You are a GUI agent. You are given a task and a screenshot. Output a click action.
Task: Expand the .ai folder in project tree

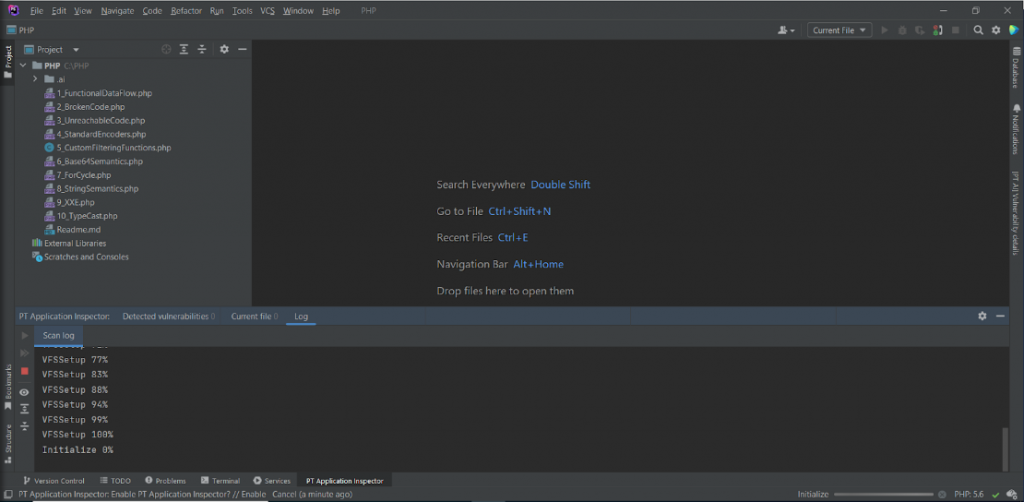click(35, 79)
